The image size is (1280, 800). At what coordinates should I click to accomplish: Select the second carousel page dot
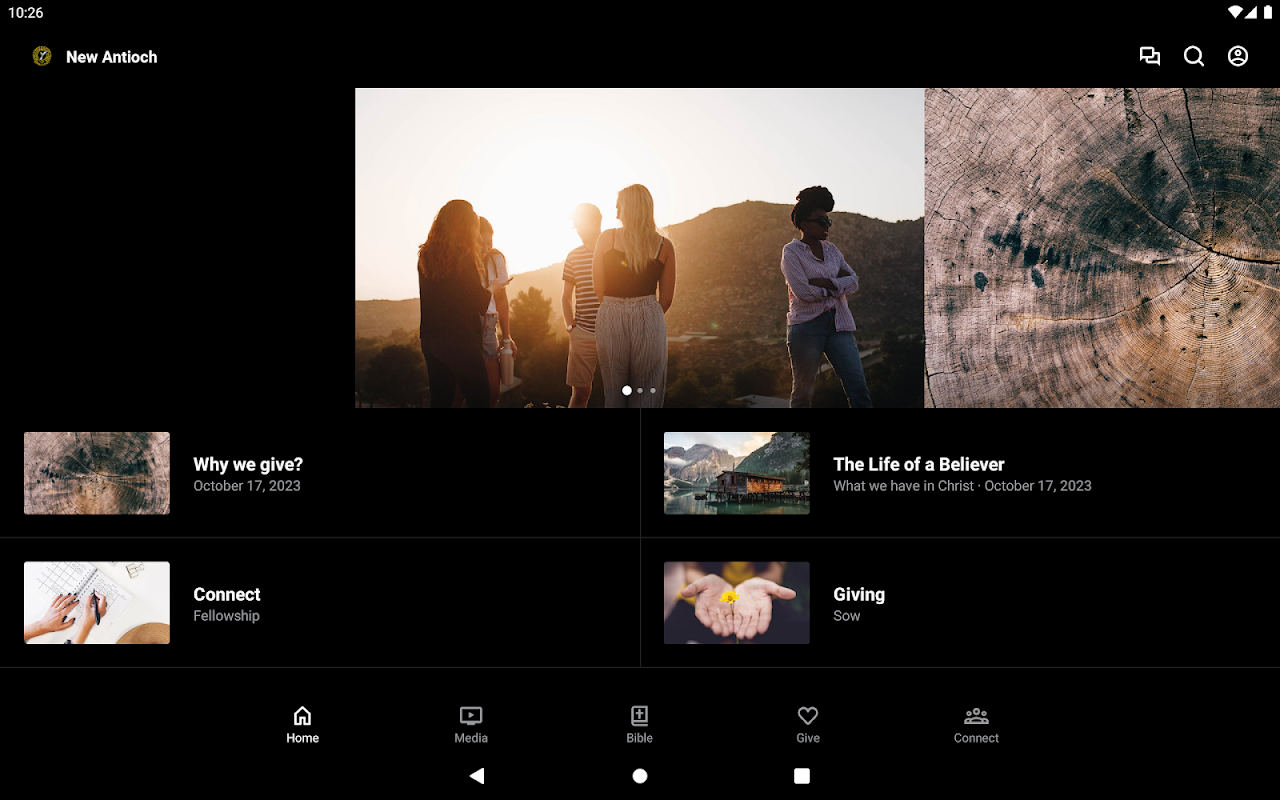click(640, 391)
